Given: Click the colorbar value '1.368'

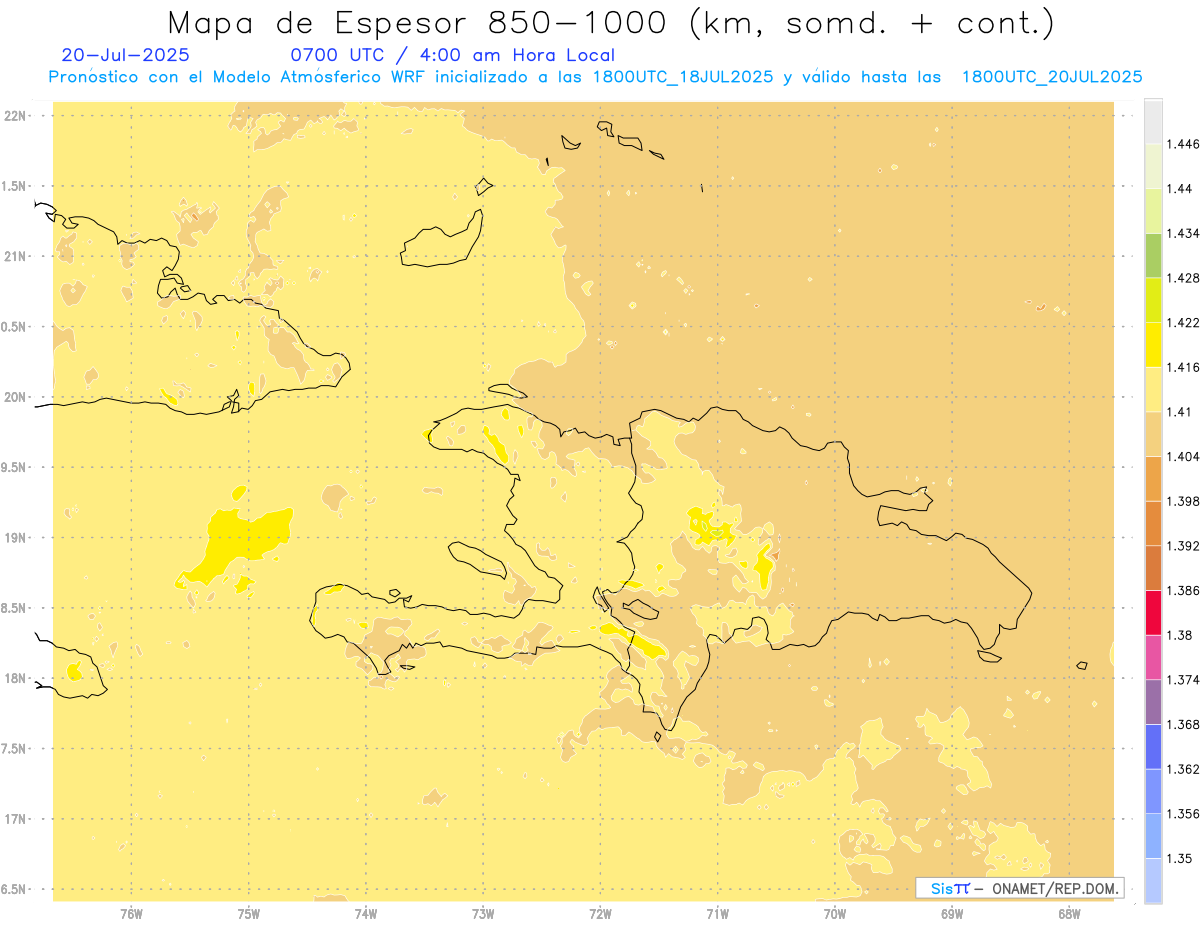Looking at the screenshot, I should point(1183,724).
